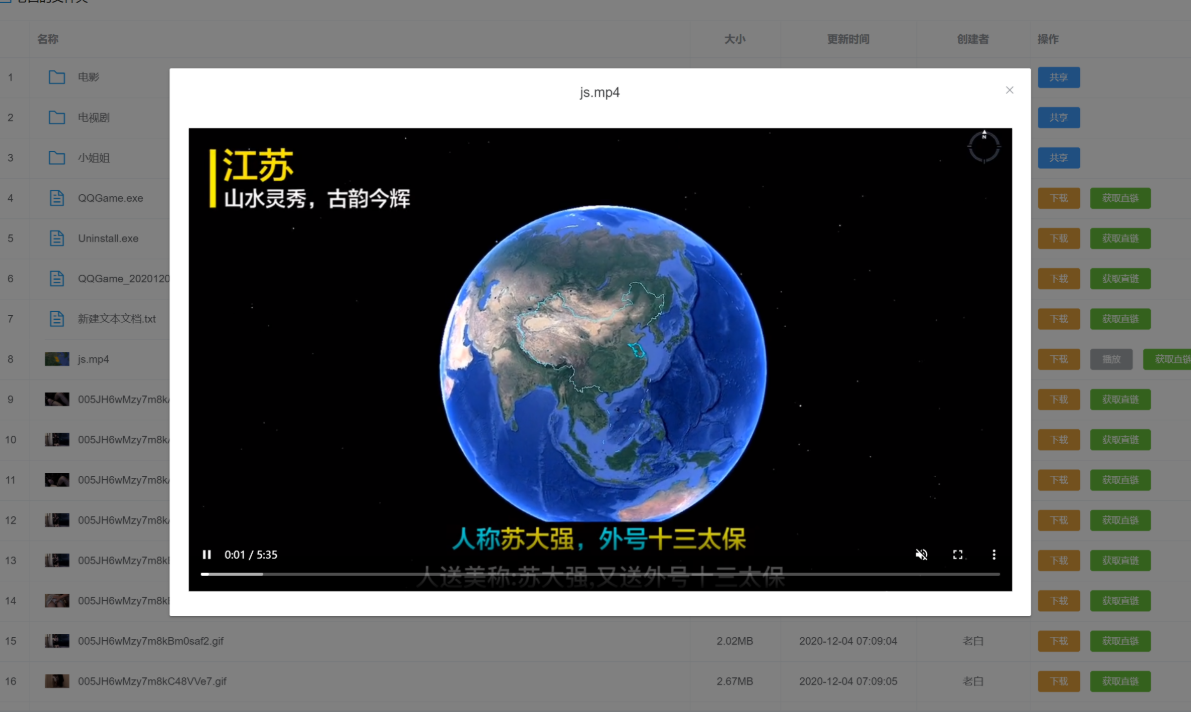Close the js.mp4 preview dialog

tap(1009, 89)
